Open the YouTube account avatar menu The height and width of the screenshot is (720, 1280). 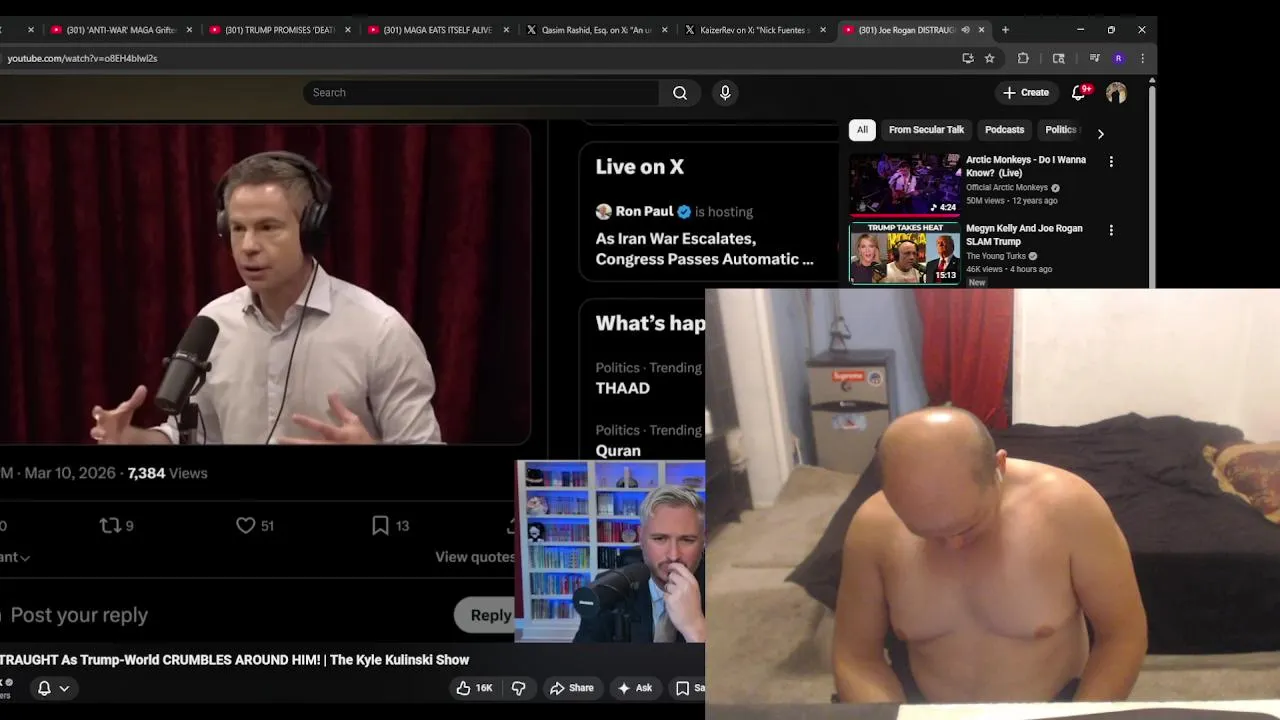click(1116, 93)
